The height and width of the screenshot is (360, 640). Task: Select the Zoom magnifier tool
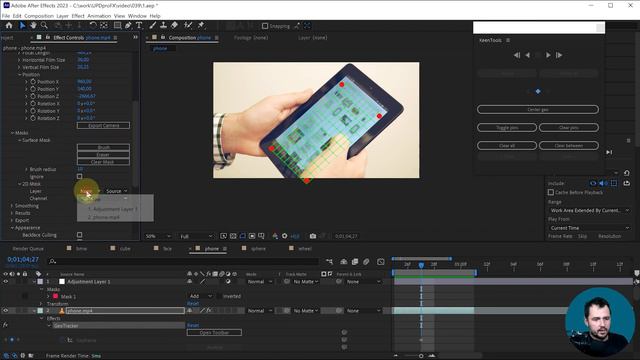(x=44, y=25)
